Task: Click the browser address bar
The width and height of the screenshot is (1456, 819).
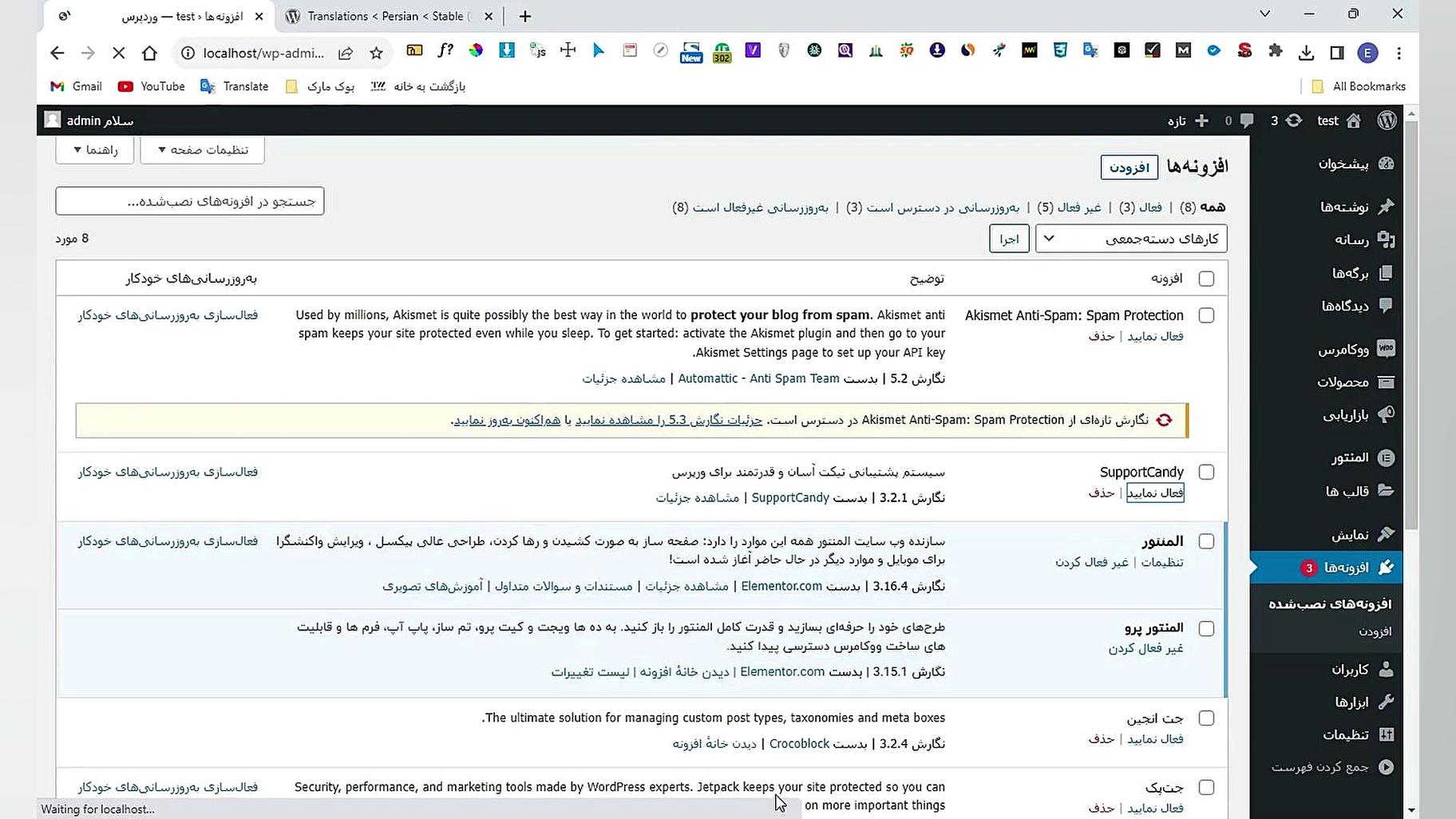Action: click(263, 53)
